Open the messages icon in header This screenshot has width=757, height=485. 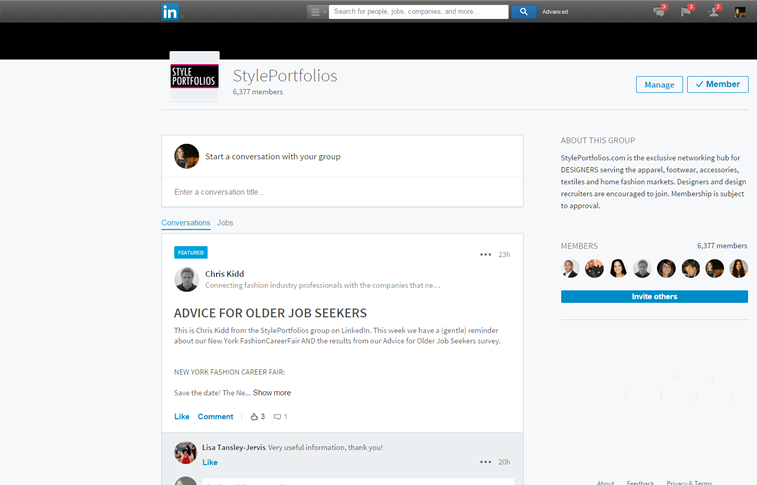(x=659, y=11)
